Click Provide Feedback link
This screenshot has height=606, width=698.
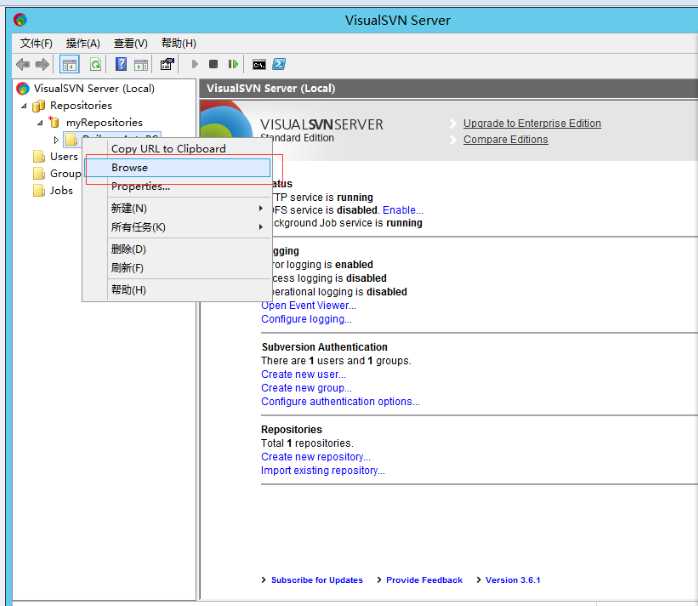(424, 580)
